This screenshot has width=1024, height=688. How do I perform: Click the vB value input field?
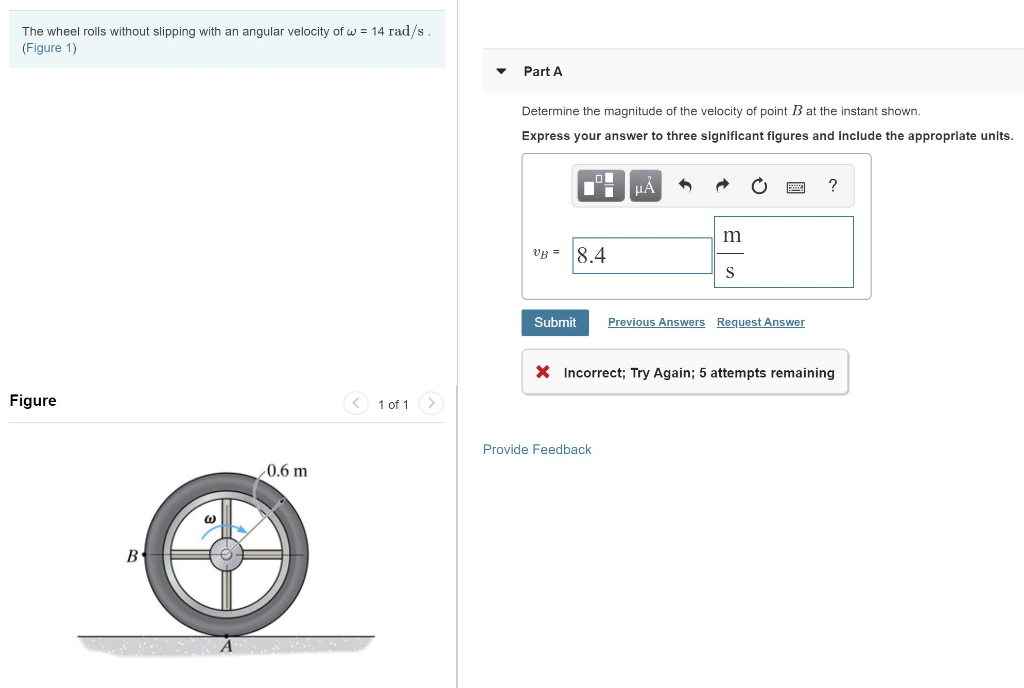coord(642,255)
